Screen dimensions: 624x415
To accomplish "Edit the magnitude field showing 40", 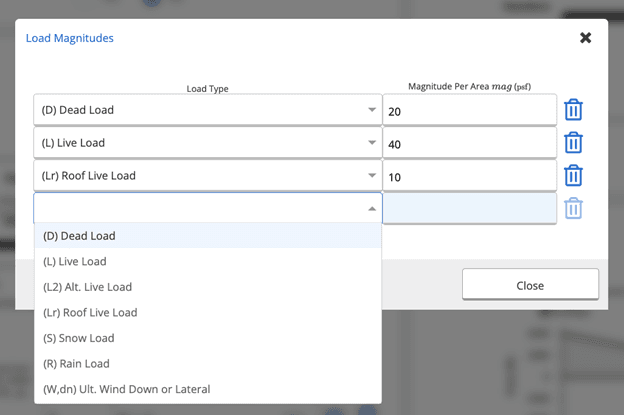I will point(470,143).
